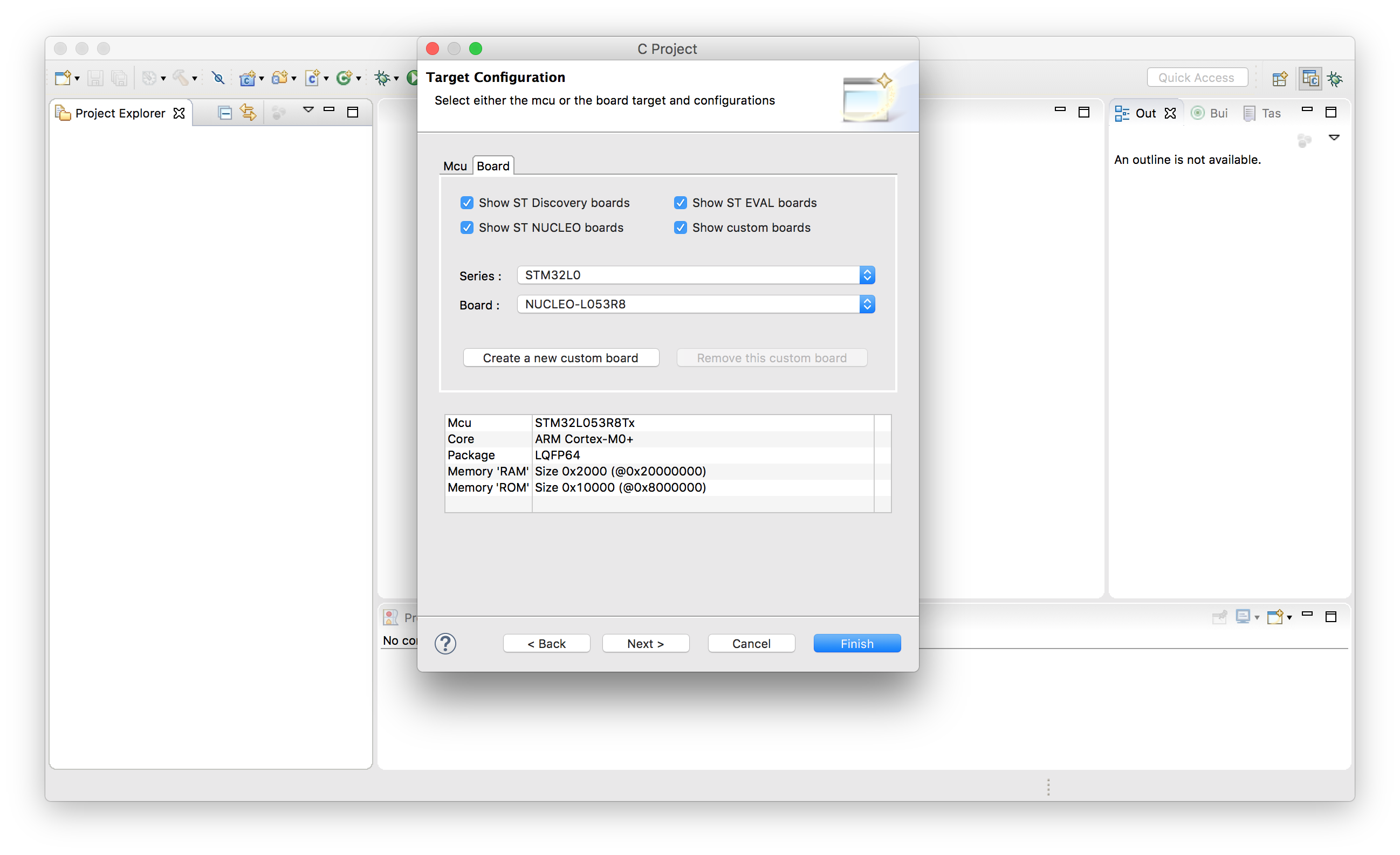
Task: Click Create a new custom board
Action: [561, 358]
